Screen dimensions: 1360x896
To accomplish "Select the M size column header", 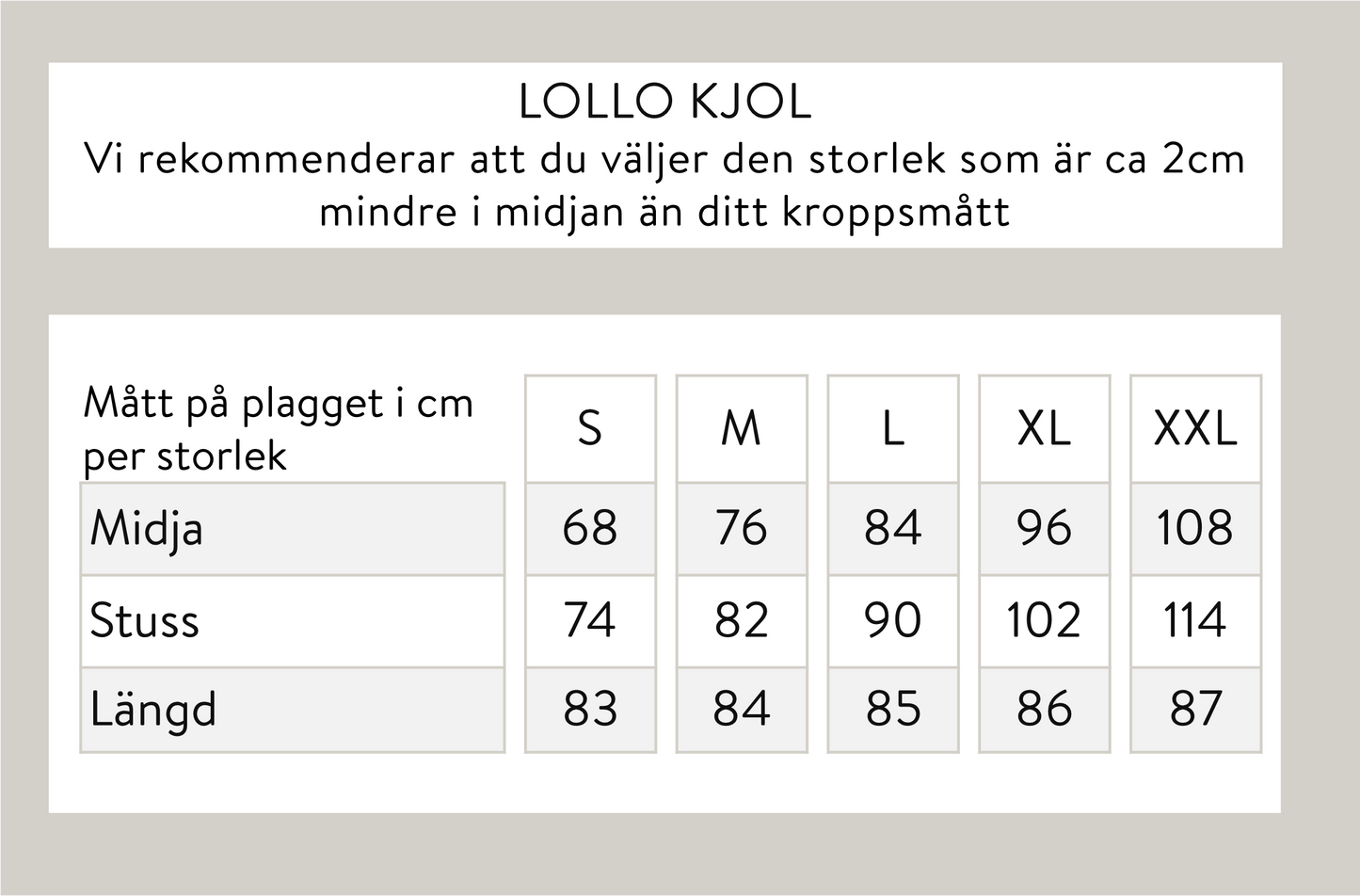I will (x=742, y=429).
